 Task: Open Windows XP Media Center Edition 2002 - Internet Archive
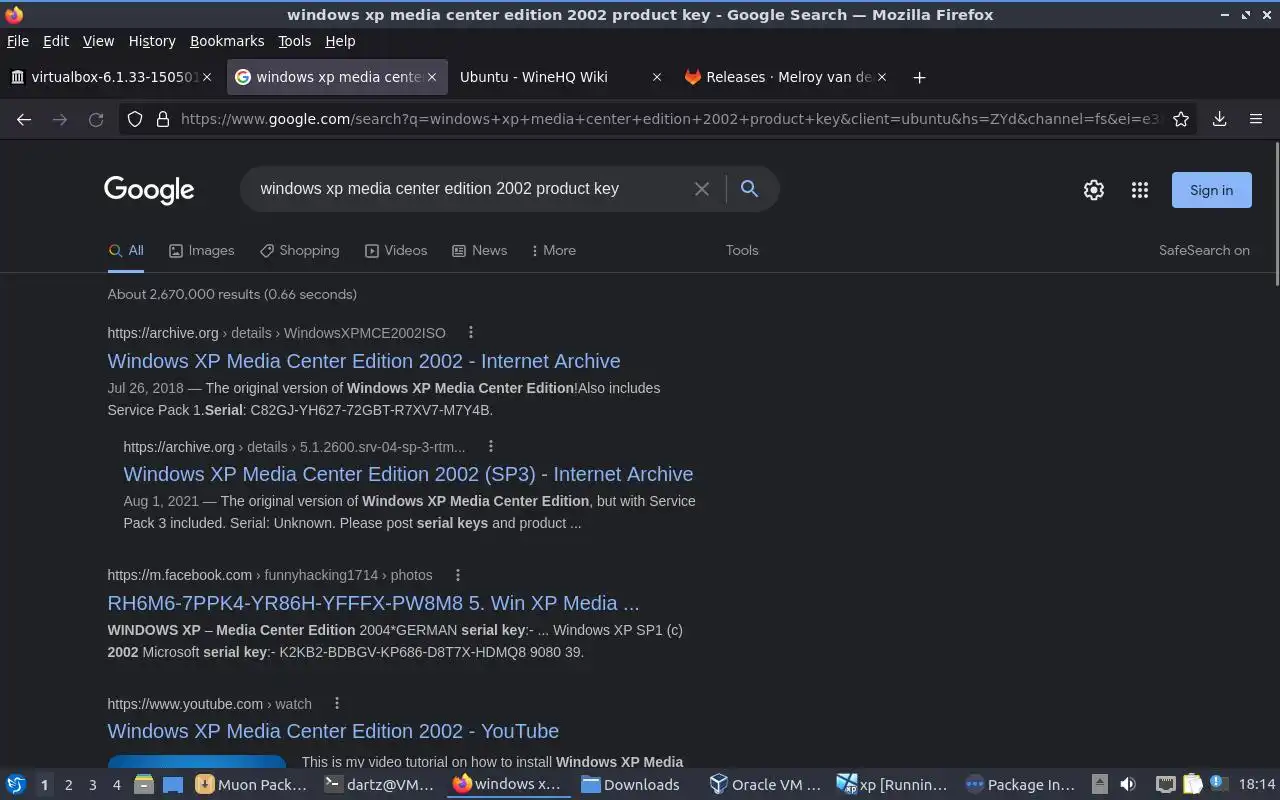click(x=364, y=361)
